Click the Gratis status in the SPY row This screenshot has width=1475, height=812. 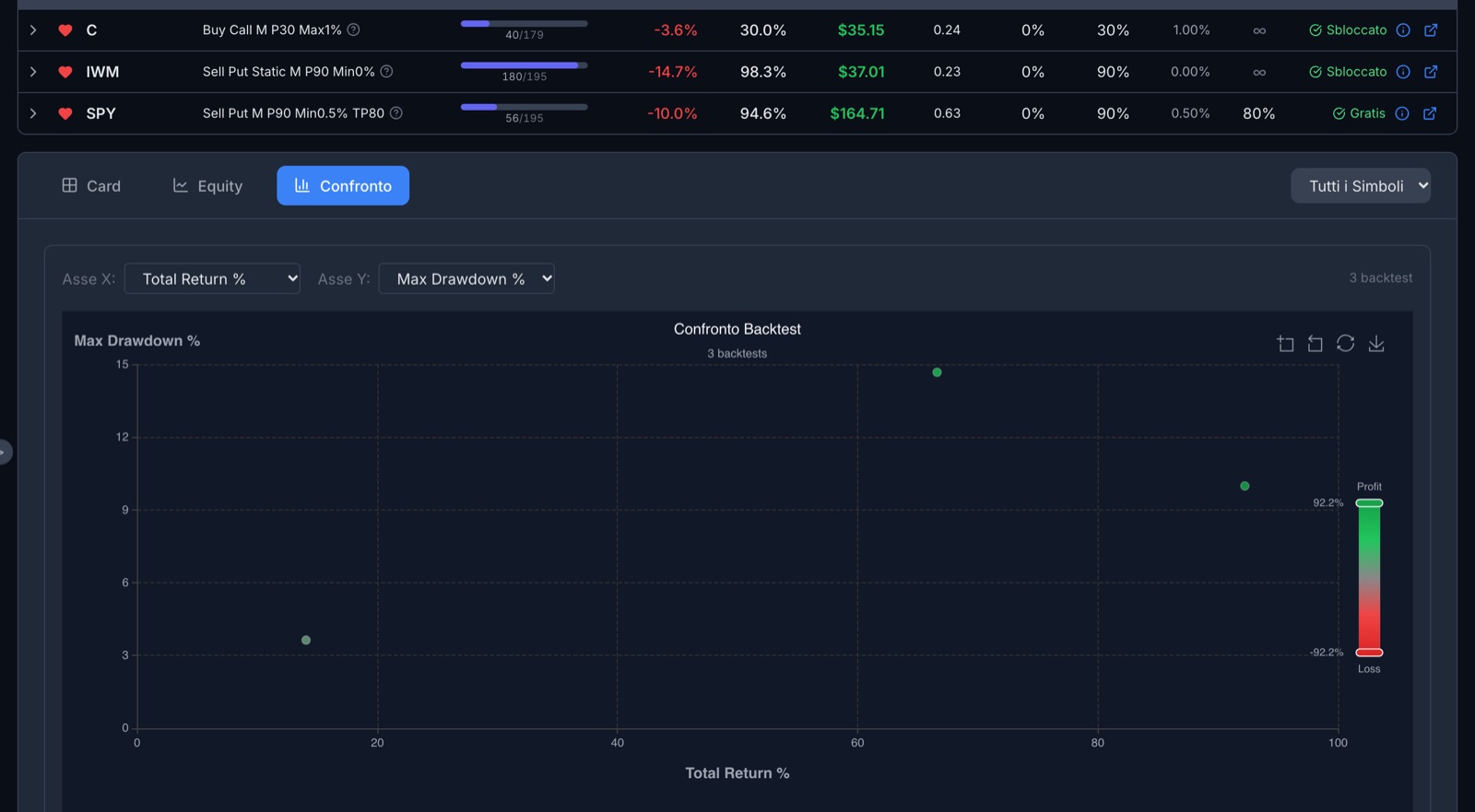point(1359,113)
